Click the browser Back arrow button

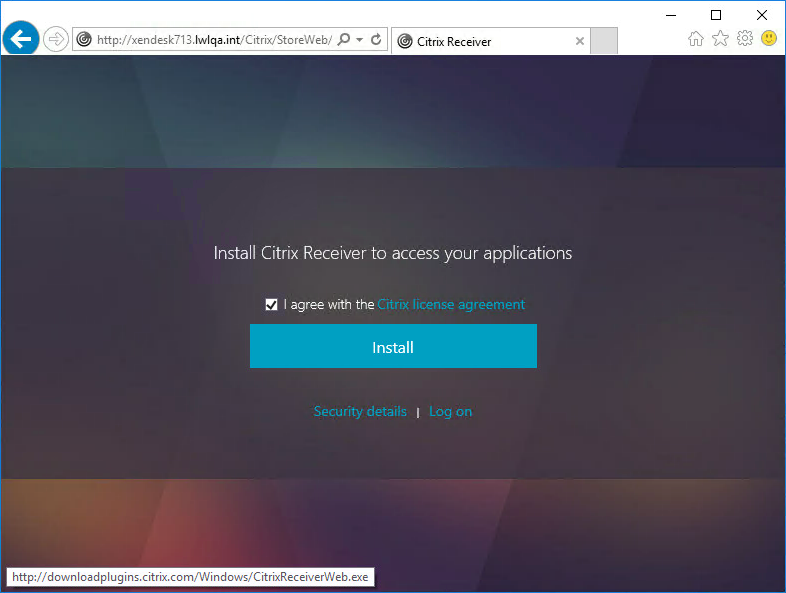tap(21, 39)
